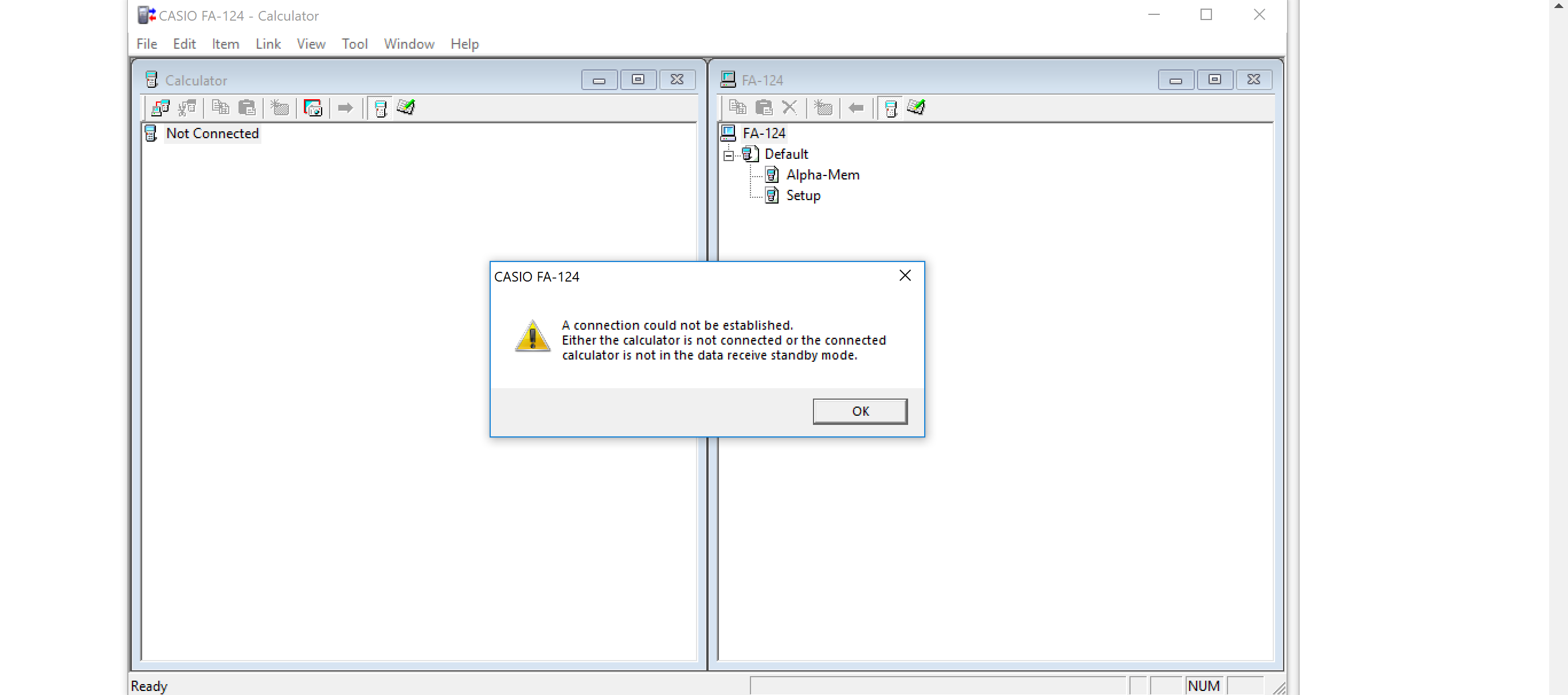Open the Tool menu
The image size is (1568, 695).
coord(354,44)
